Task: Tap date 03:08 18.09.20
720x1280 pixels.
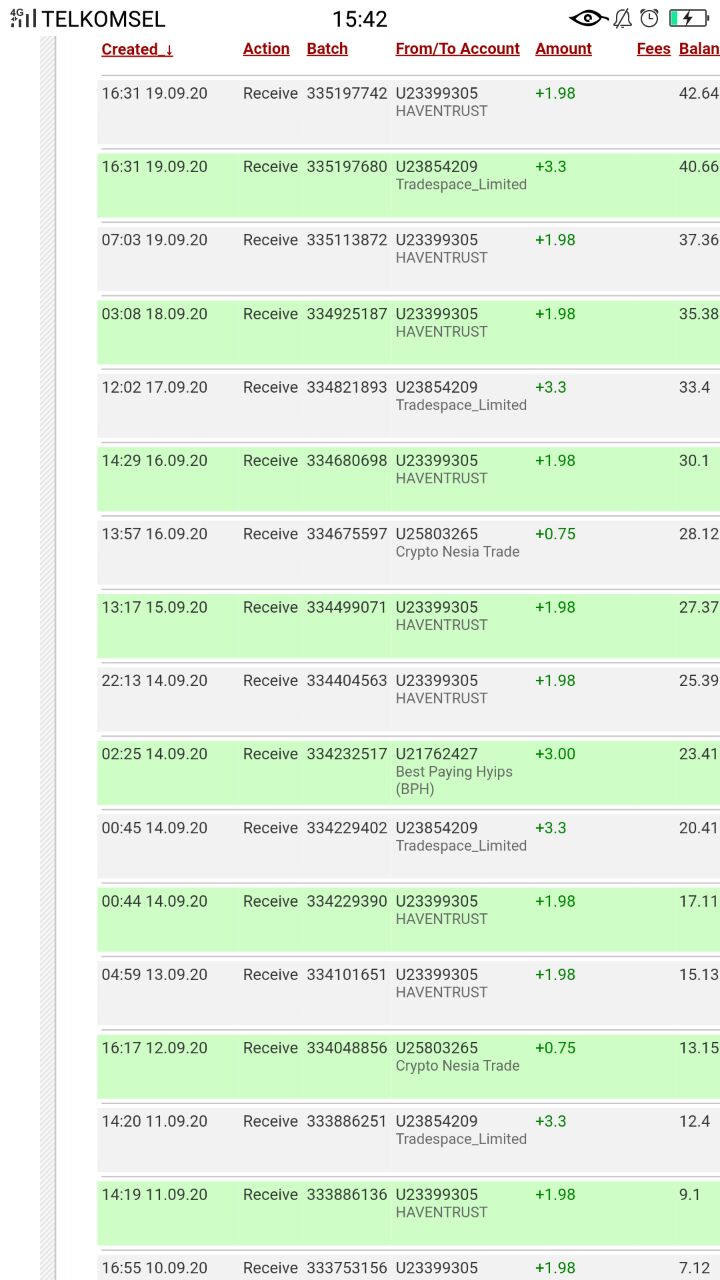Action: [155, 314]
